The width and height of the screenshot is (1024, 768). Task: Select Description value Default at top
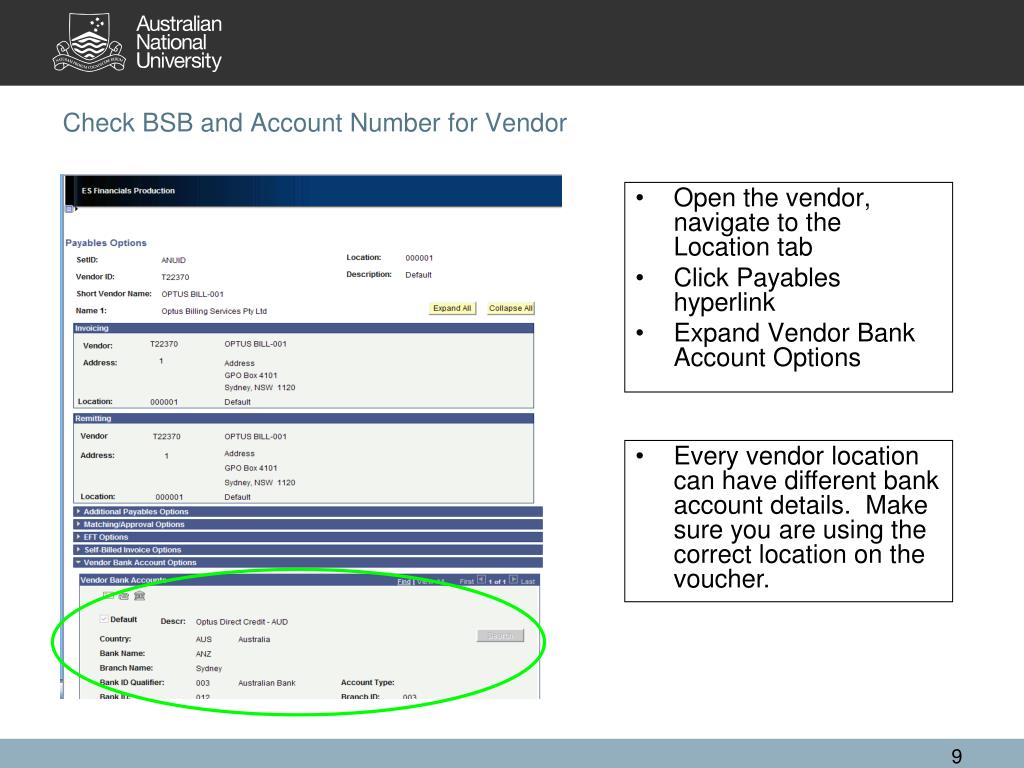418,275
